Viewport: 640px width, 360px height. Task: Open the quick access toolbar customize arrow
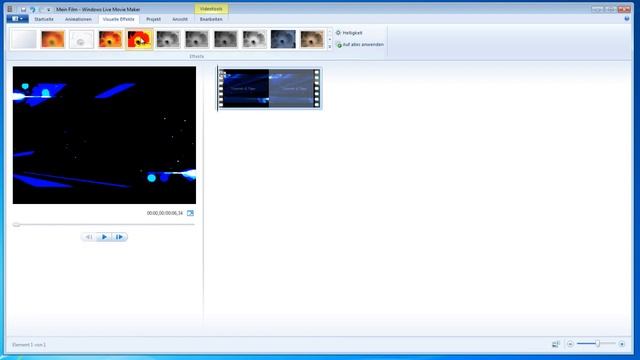pos(49,9)
